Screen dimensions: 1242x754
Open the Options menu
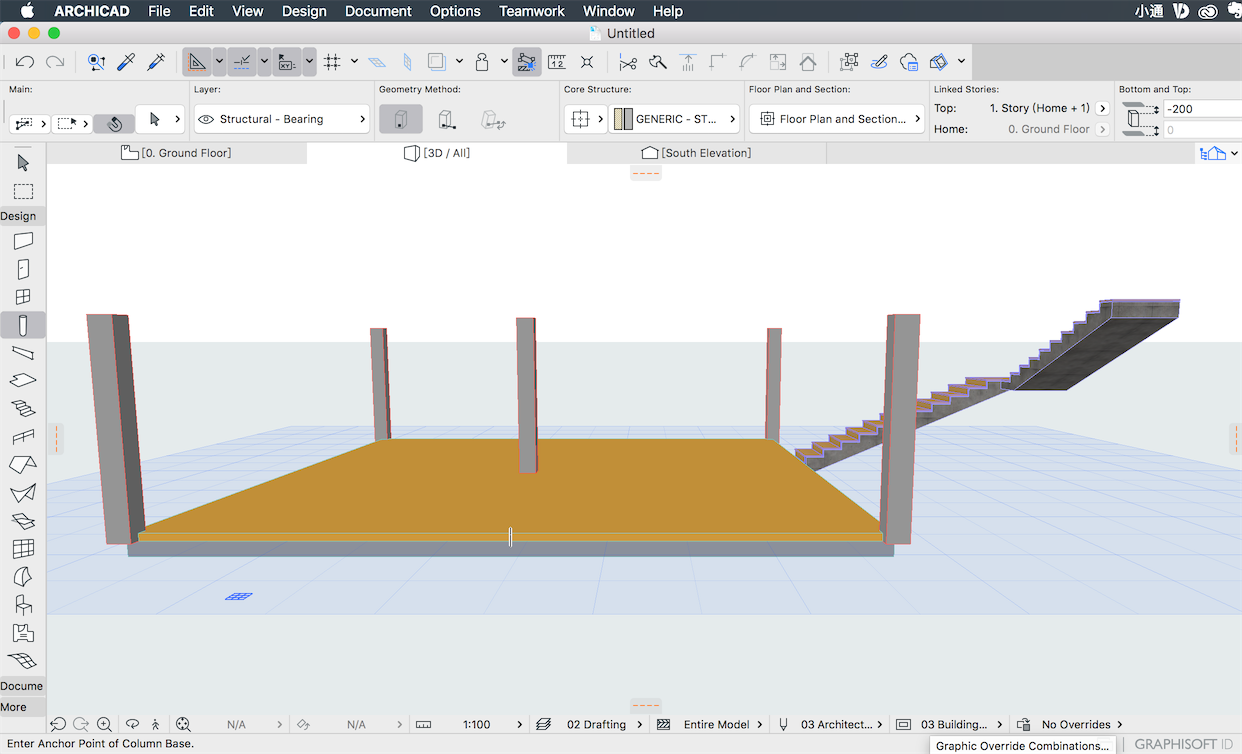click(x=455, y=11)
